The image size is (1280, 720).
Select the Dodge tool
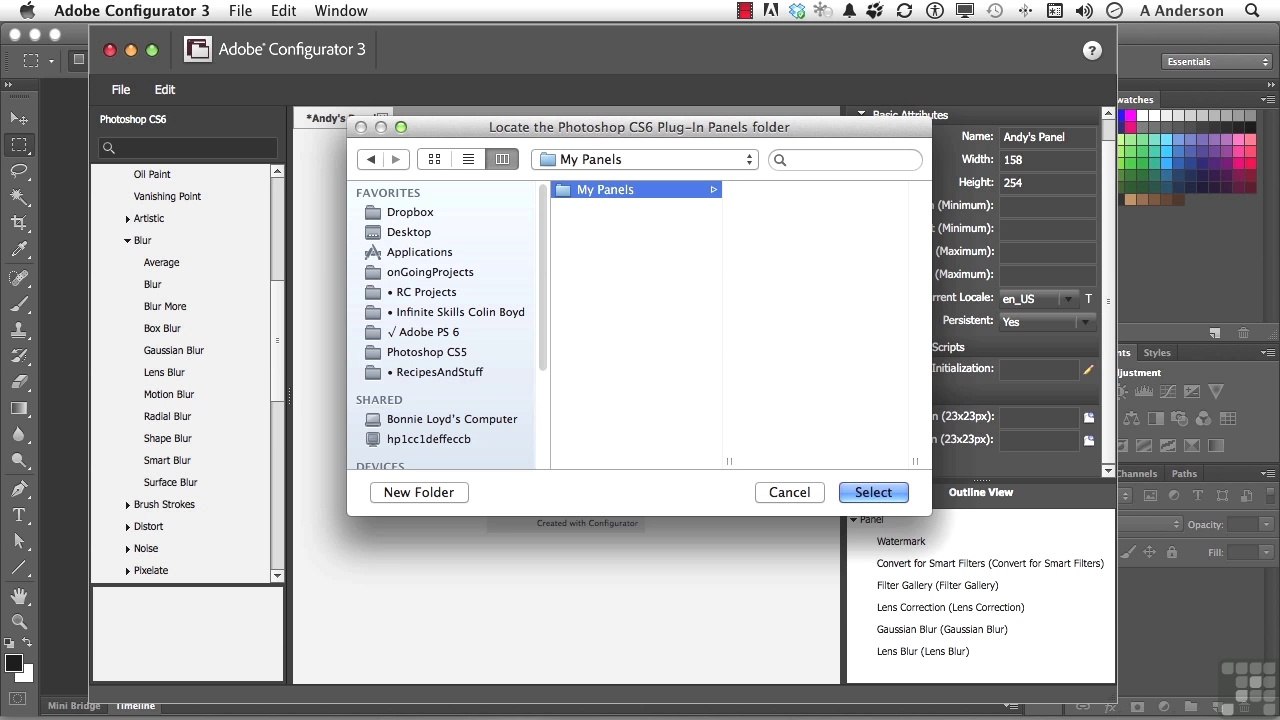click(19, 460)
